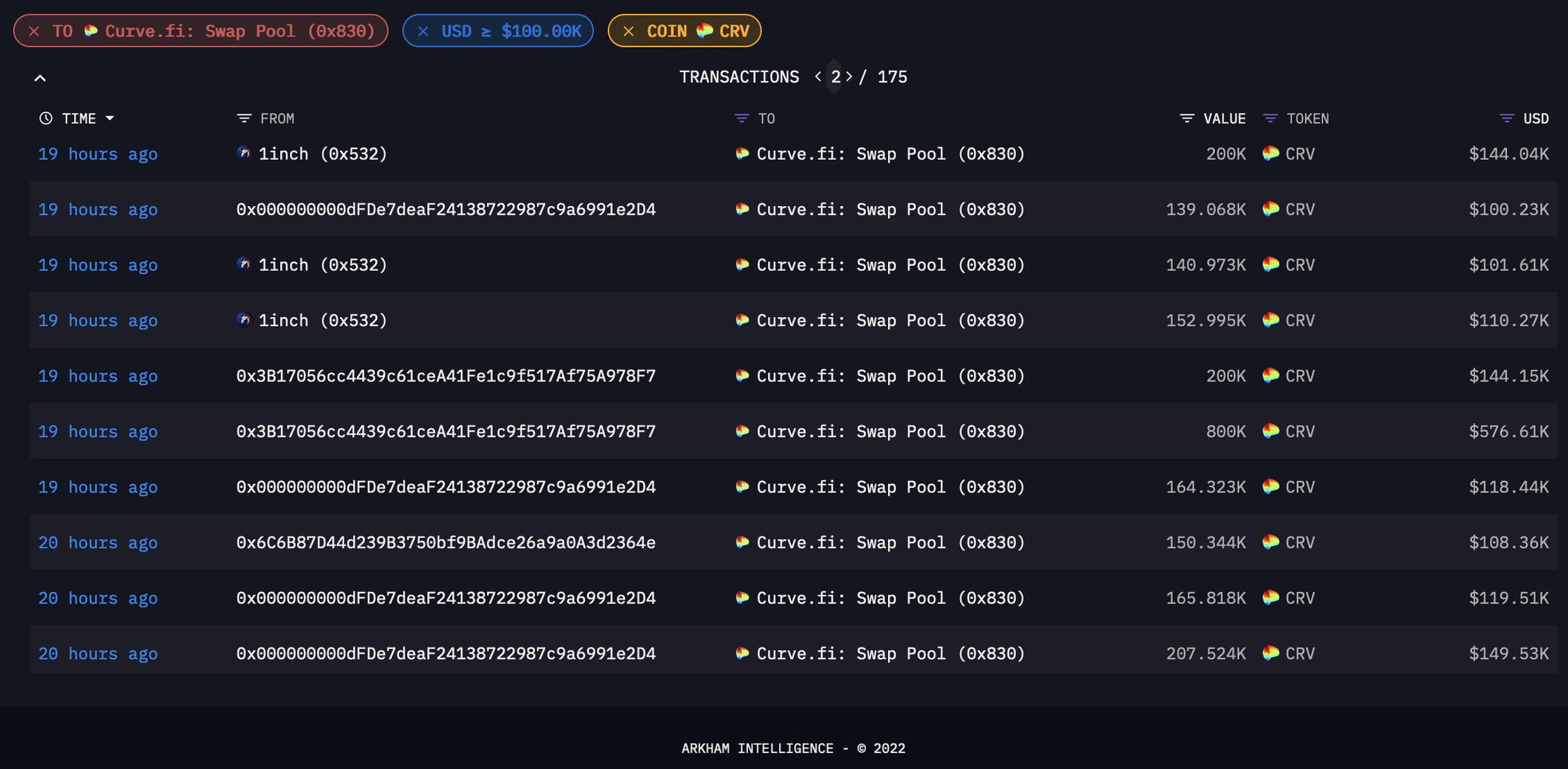Click the 1inch icon in the $110.27K row
1568x769 pixels.
click(x=244, y=319)
